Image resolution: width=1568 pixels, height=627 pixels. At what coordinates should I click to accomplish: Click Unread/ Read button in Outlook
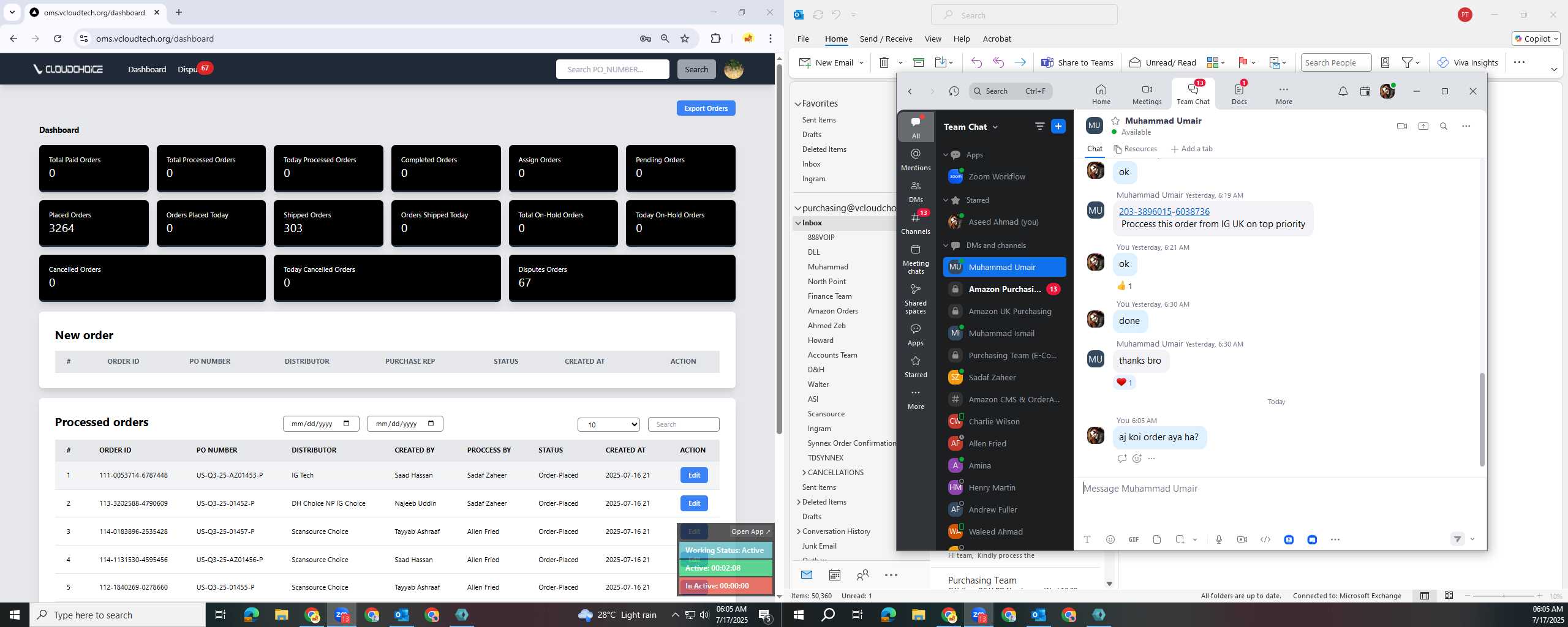point(1163,62)
